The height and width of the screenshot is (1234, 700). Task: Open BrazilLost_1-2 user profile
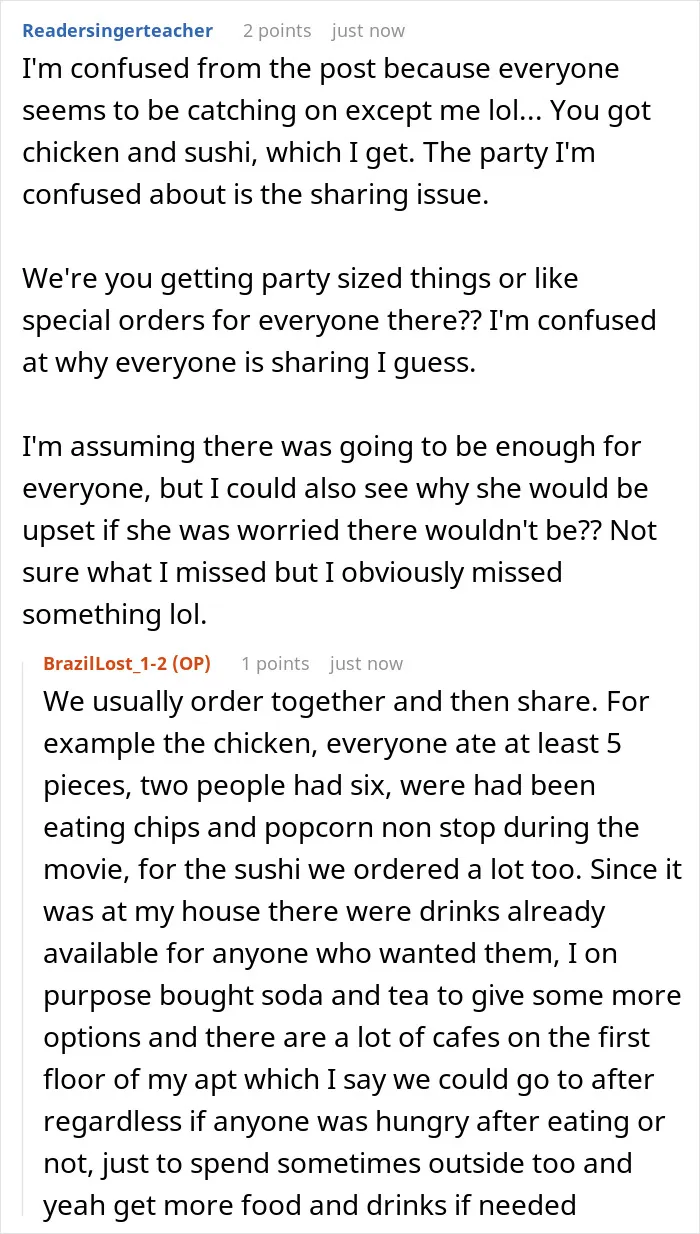coord(106,664)
